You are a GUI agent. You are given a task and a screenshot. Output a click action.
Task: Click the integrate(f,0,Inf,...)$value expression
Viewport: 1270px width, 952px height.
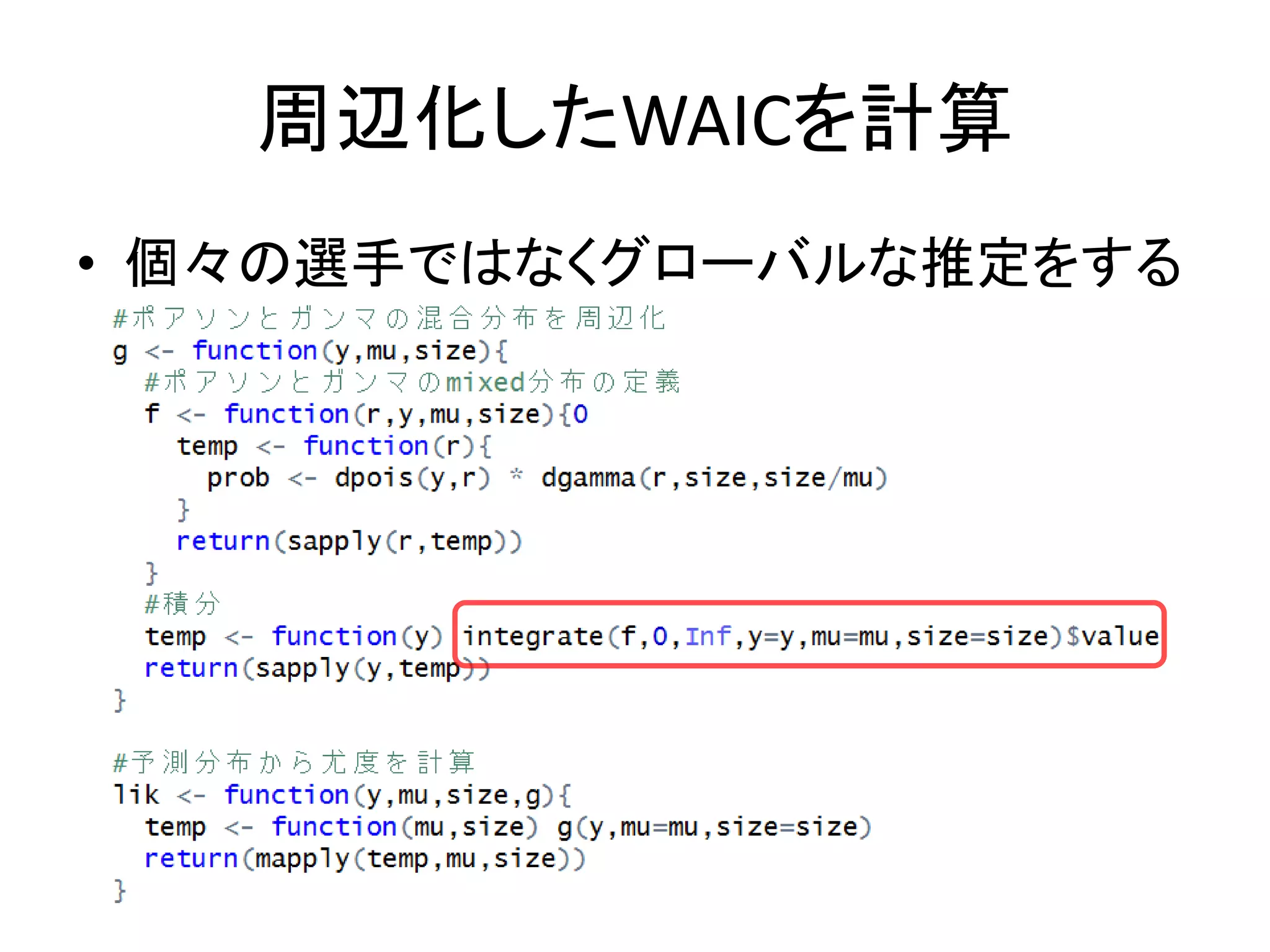coord(811,636)
